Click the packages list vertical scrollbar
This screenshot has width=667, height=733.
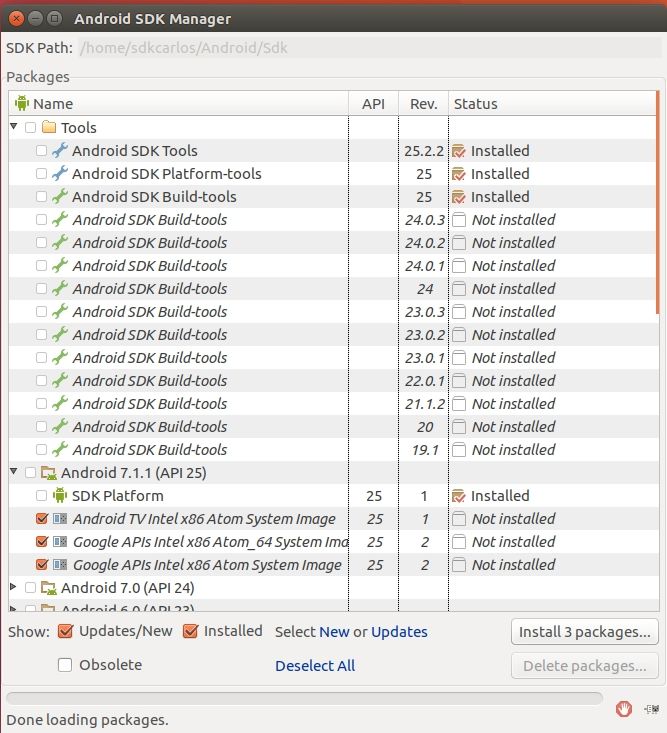tap(657, 203)
